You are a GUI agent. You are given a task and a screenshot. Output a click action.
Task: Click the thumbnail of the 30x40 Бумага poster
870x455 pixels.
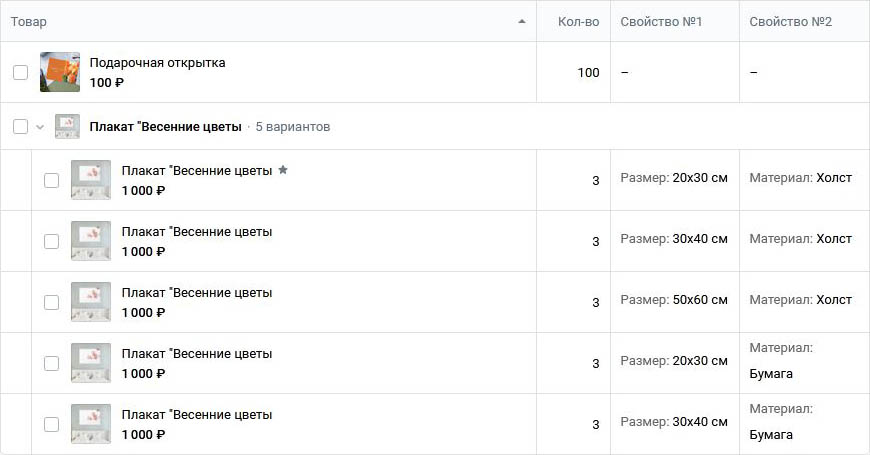(91, 424)
